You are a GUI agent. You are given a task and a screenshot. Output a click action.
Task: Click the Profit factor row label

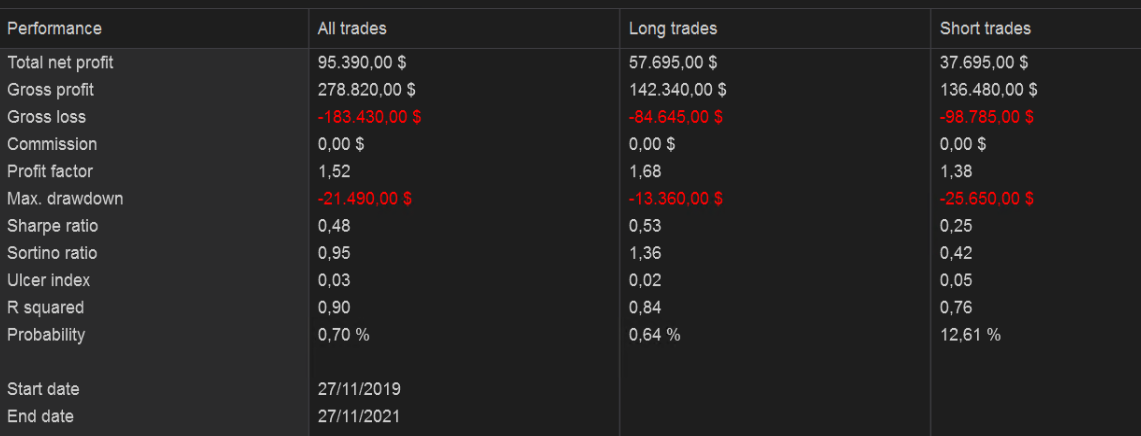point(50,171)
